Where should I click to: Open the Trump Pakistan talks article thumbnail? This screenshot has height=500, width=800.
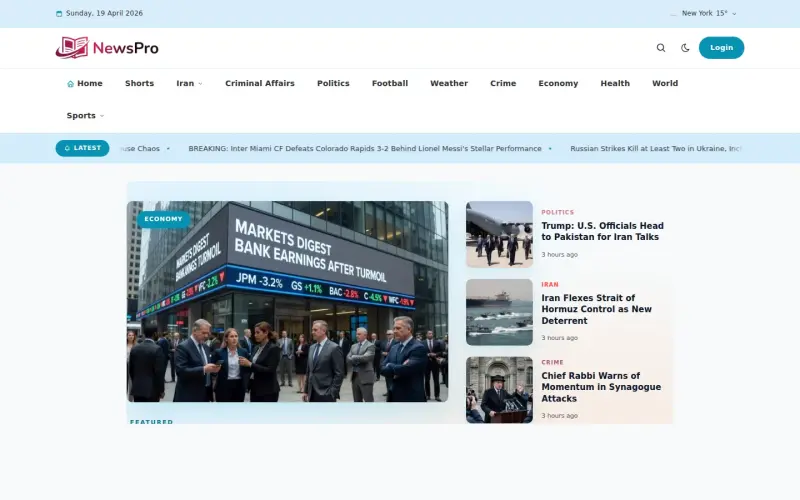[499, 234]
